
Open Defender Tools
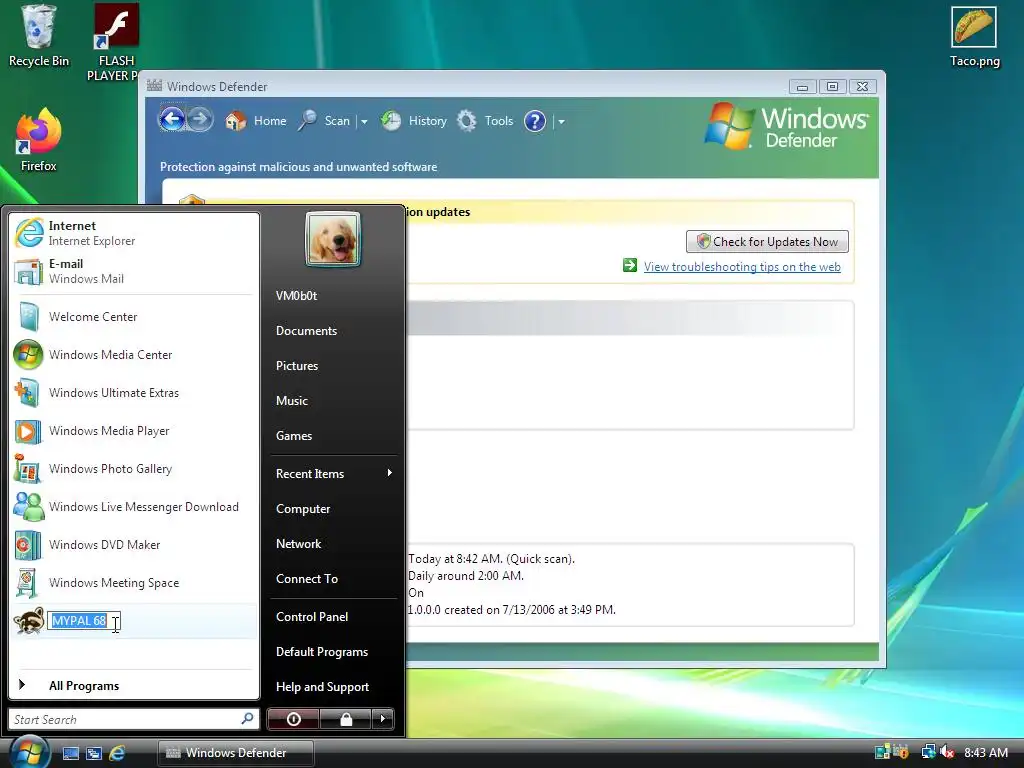(485, 121)
